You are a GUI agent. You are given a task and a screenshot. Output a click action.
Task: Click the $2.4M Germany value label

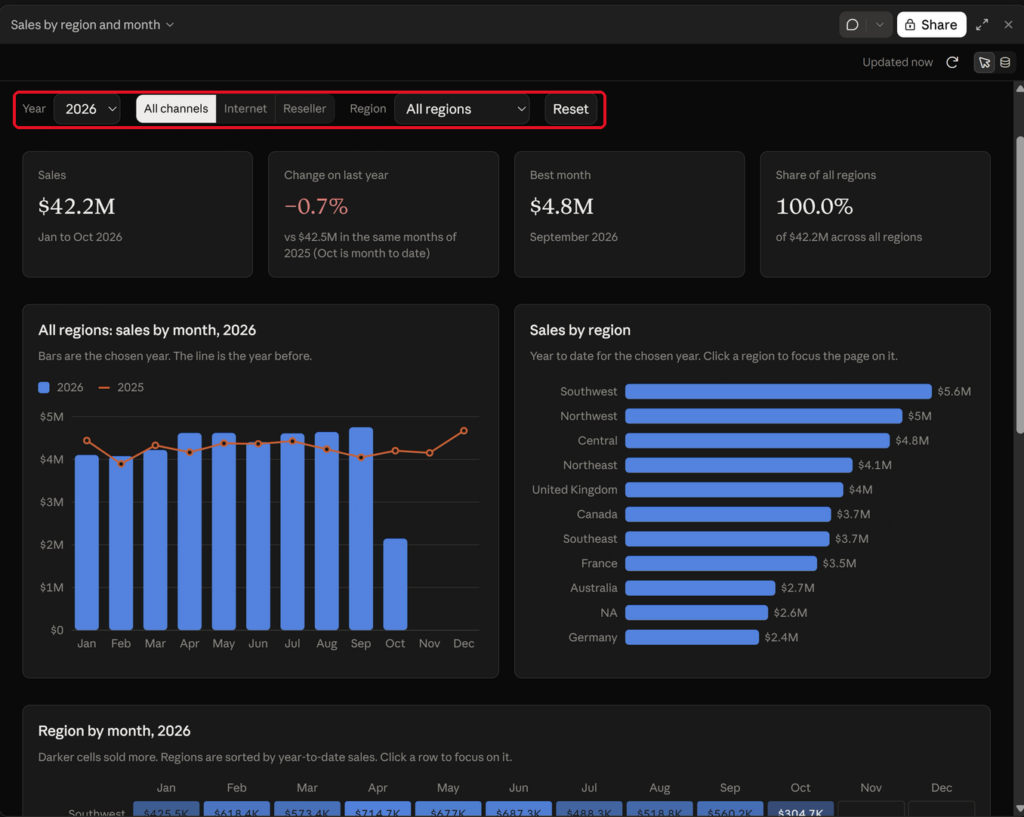781,637
